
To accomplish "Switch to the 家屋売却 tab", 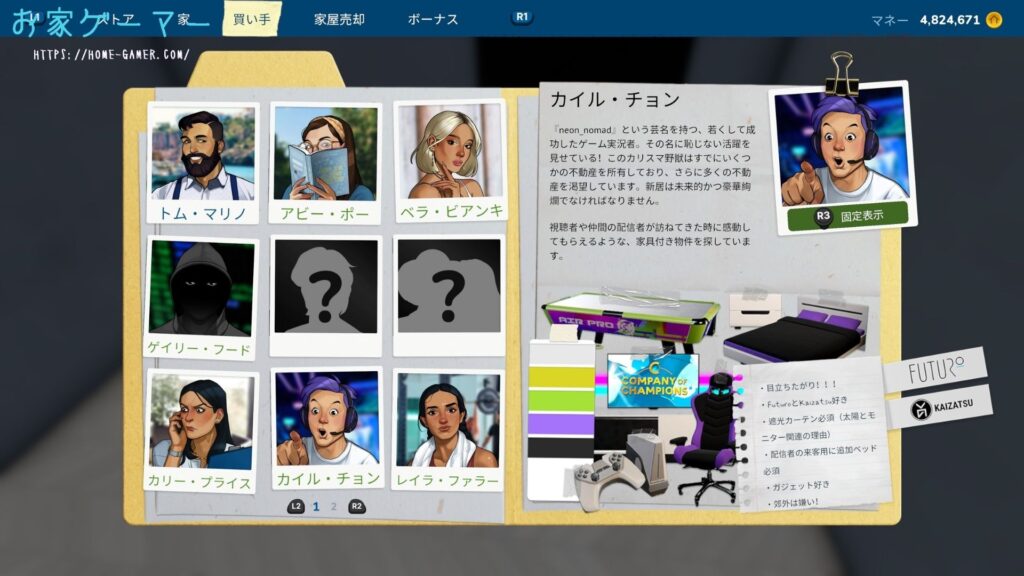I will pos(339,19).
